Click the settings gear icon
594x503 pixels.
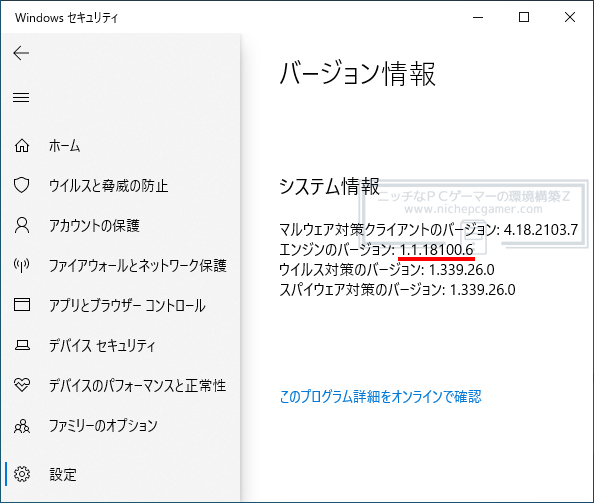(x=22, y=474)
